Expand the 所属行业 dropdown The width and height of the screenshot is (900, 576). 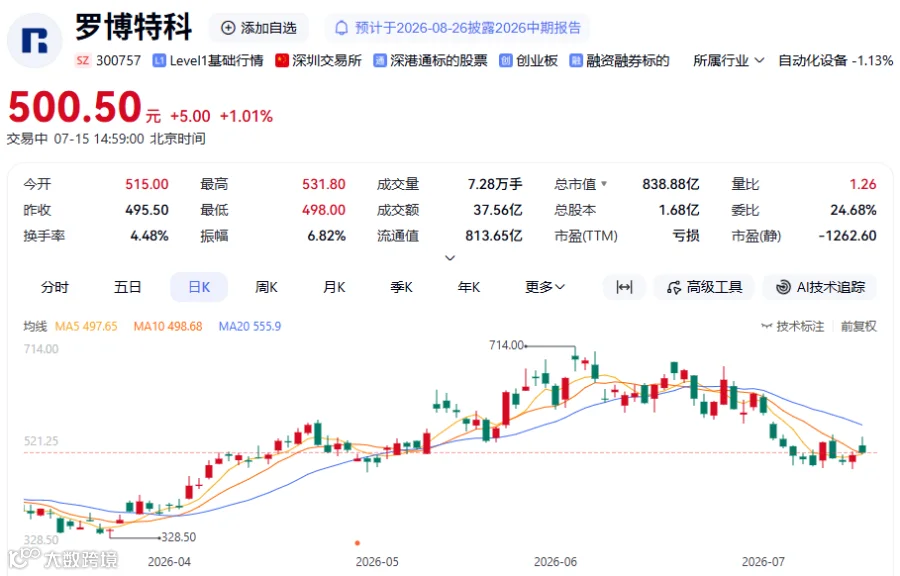pyautogui.click(x=728, y=60)
